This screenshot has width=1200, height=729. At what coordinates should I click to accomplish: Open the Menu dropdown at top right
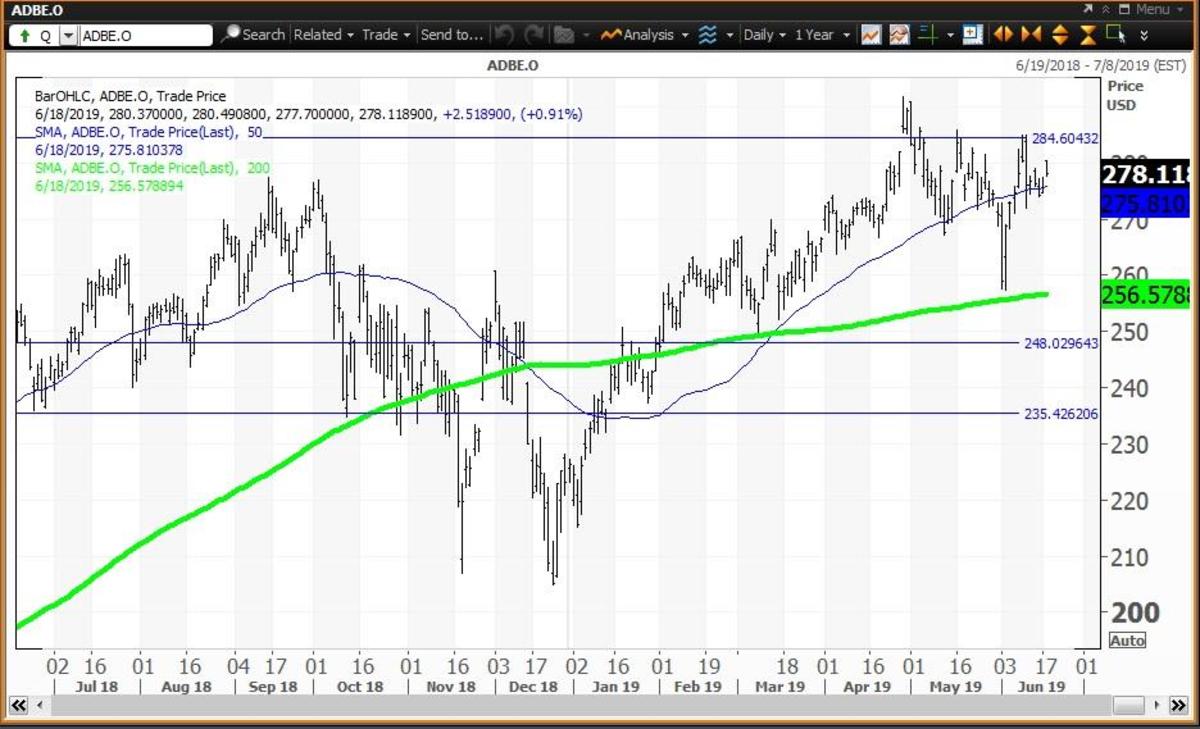click(1153, 9)
